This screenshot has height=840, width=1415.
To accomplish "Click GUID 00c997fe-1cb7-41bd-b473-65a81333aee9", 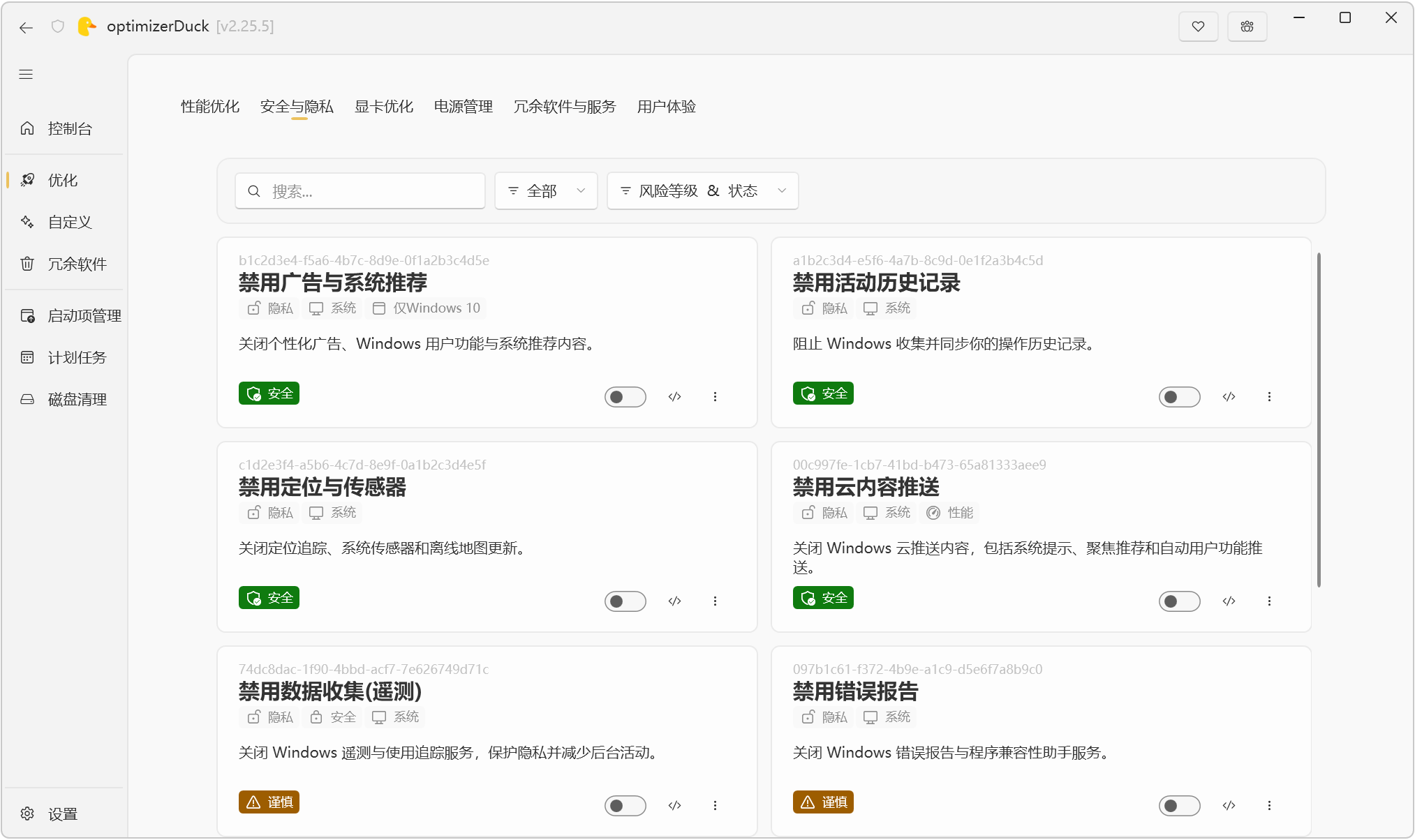I will [919, 465].
